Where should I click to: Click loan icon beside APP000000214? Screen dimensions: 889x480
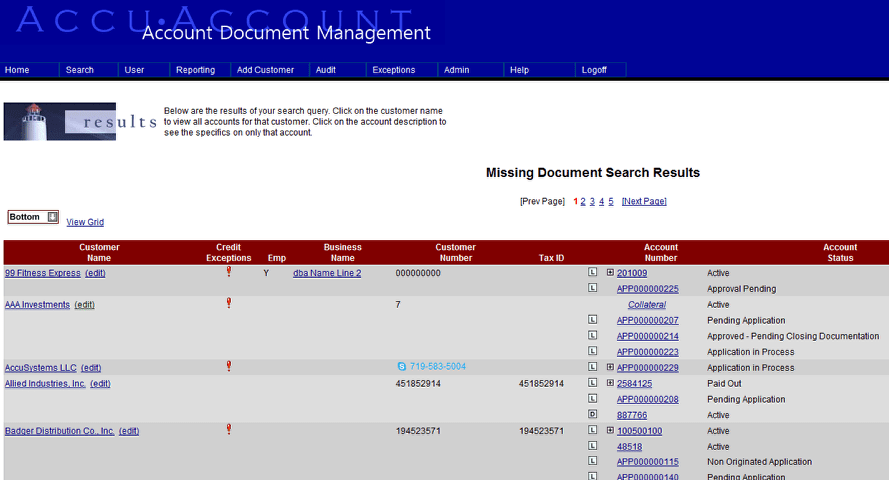tap(592, 335)
